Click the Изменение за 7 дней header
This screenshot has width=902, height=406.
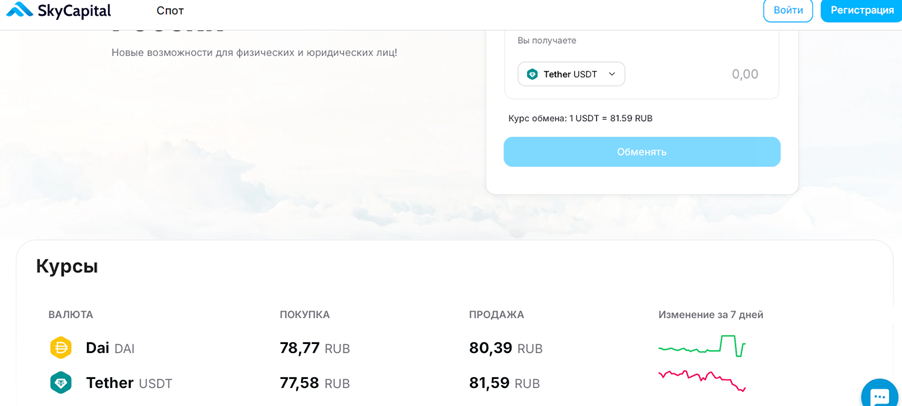point(710,315)
